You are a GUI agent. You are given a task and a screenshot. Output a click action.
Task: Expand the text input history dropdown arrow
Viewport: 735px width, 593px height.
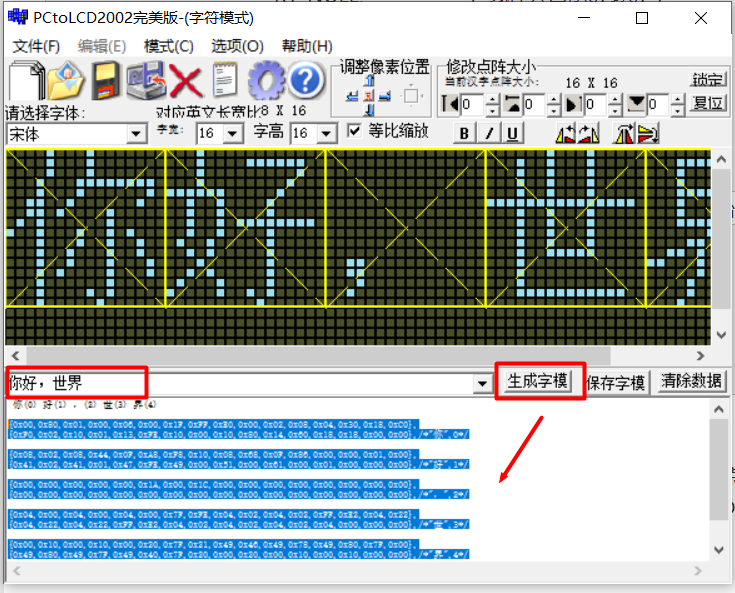pos(481,384)
